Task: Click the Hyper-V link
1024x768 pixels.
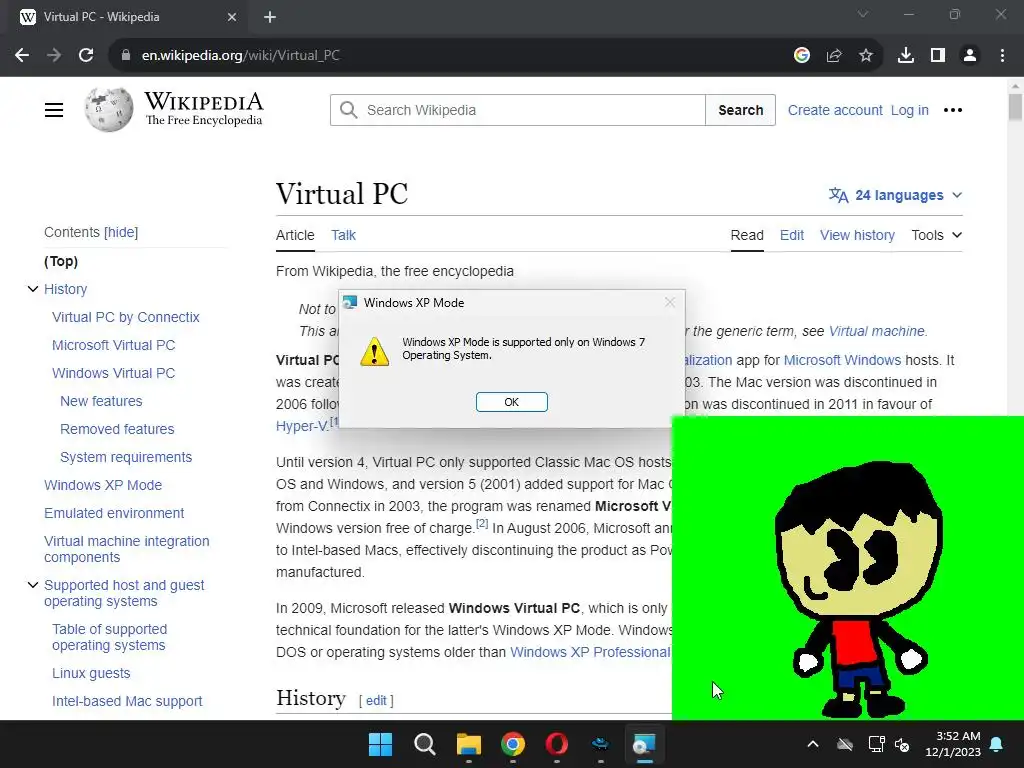Action: (302, 426)
